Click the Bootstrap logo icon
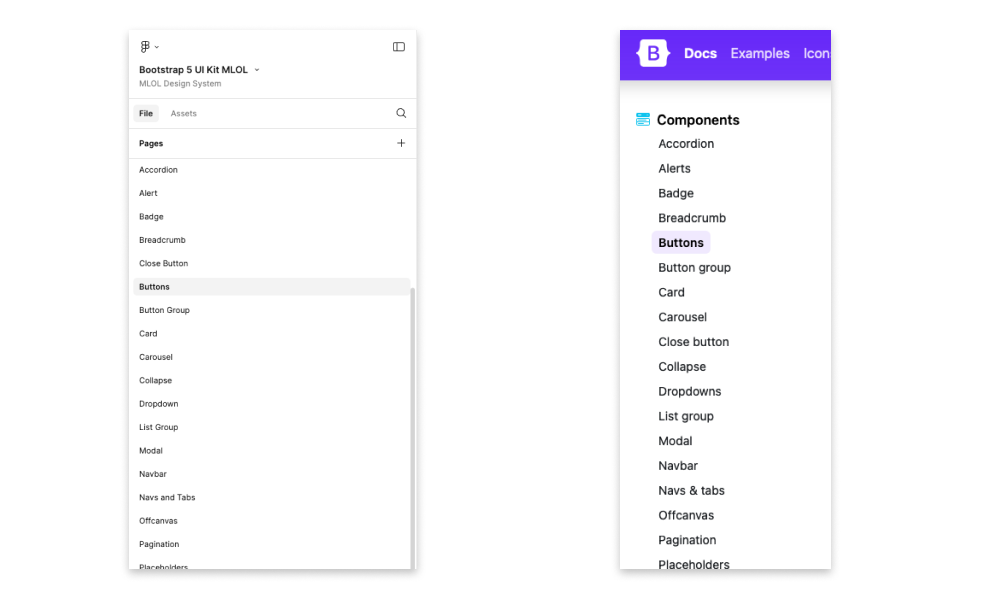 (x=653, y=54)
